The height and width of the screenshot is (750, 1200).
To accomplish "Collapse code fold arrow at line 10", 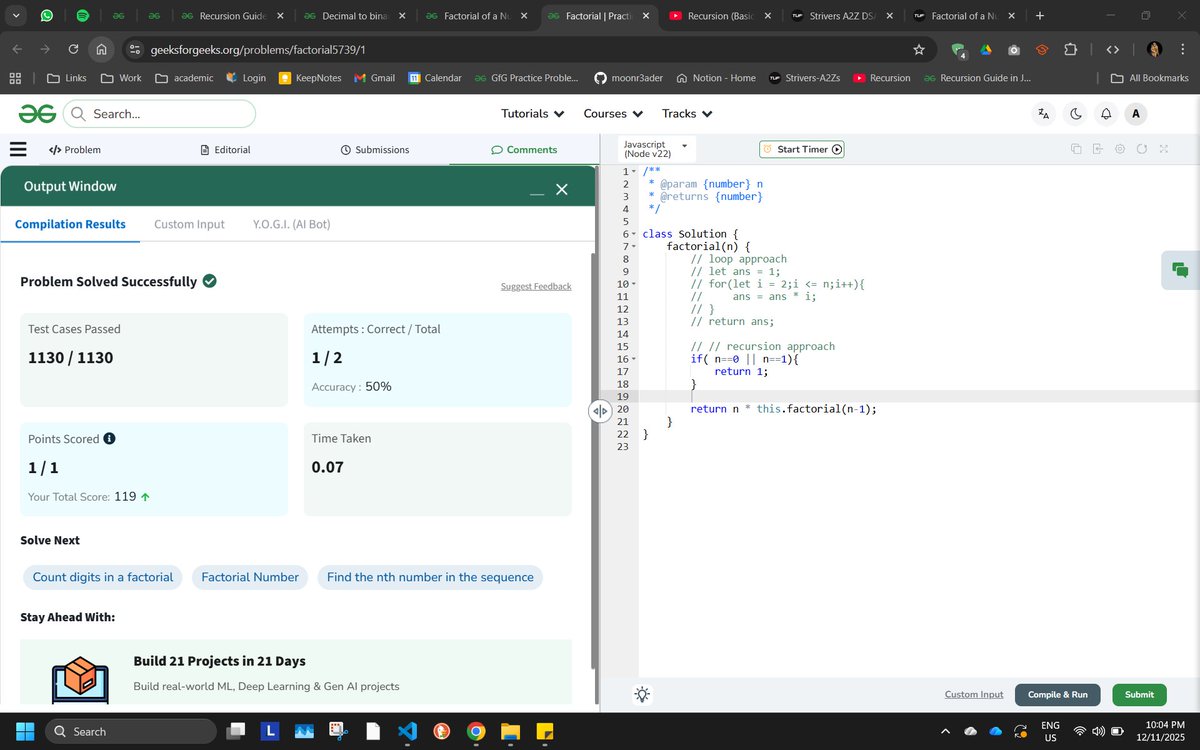I will tap(634, 284).
